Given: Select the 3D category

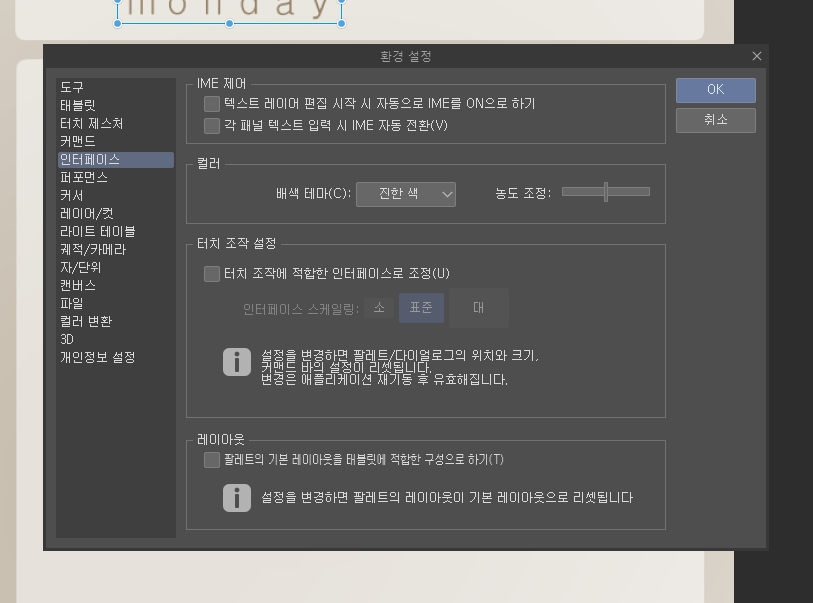Looking at the screenshot, I should click(x=115, y=339).
